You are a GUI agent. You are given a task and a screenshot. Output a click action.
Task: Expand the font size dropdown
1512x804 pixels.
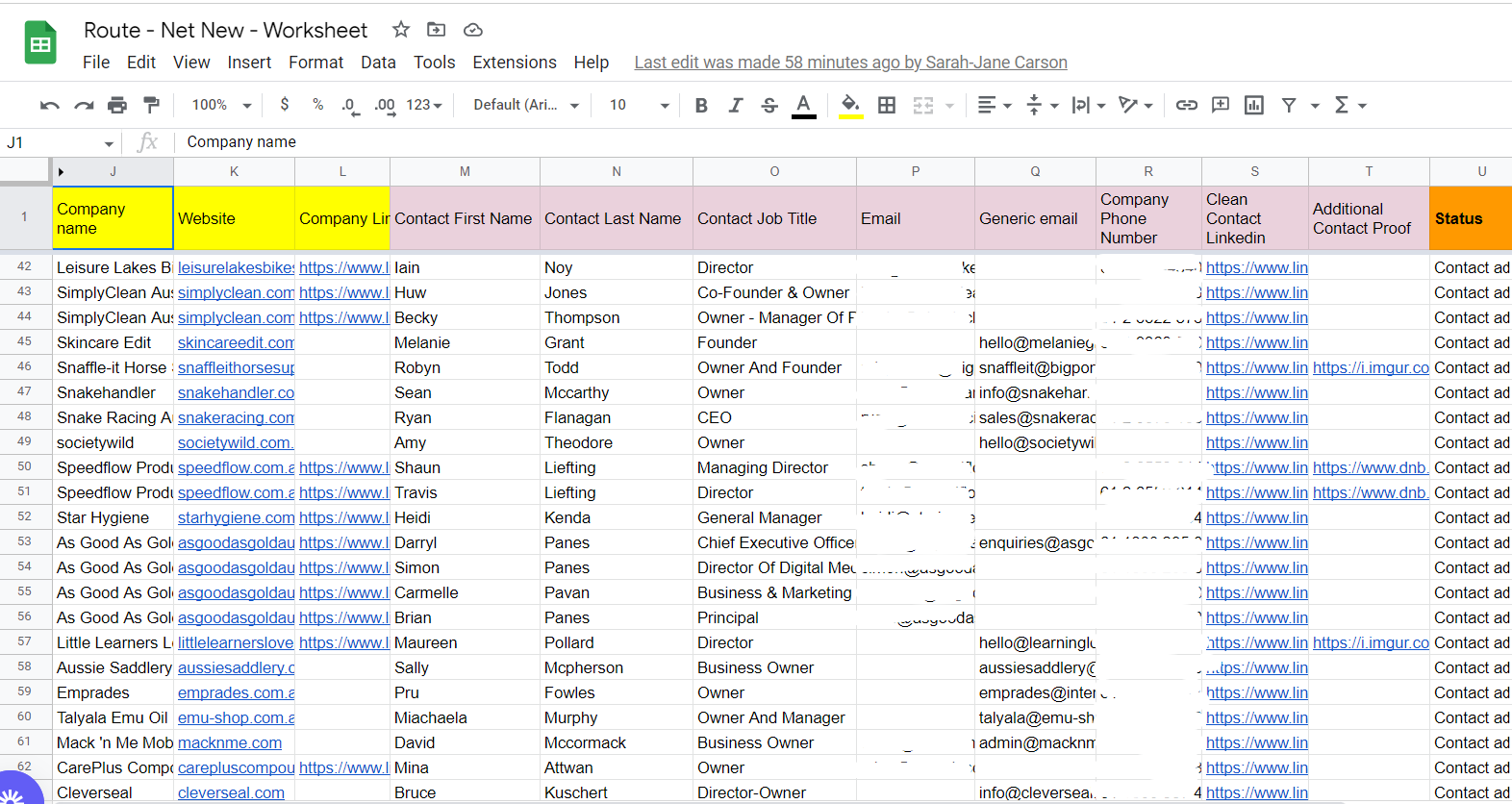638,105
